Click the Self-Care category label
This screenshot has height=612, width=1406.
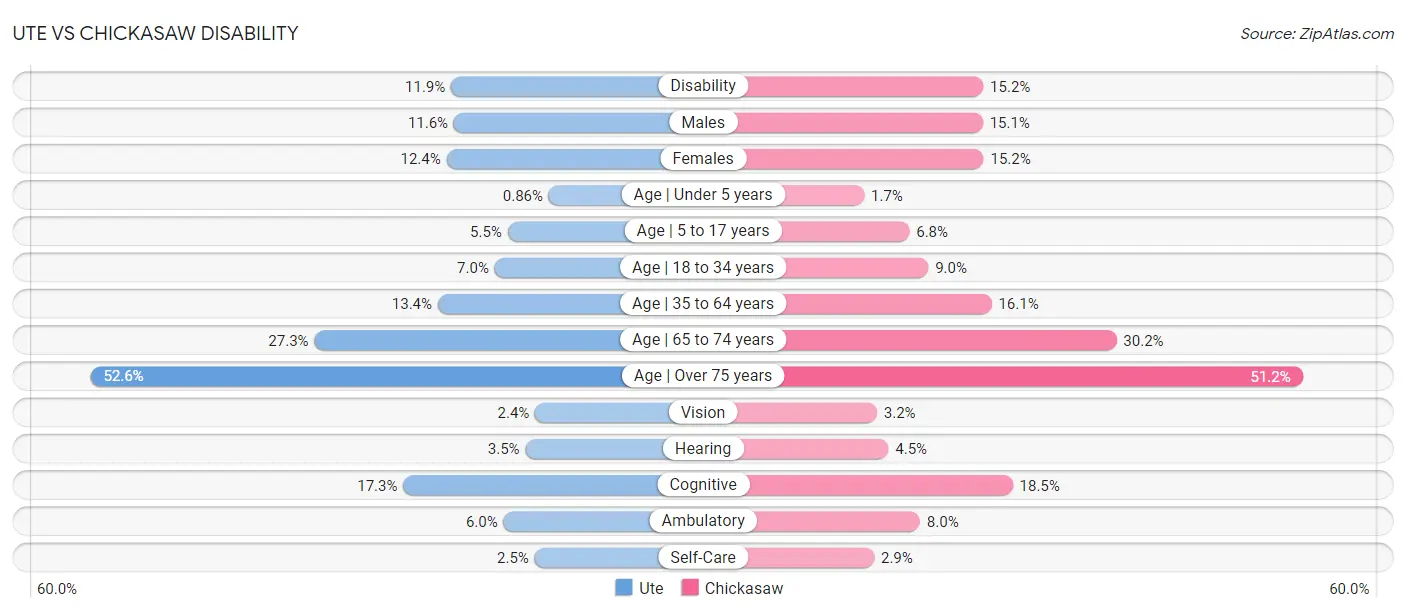tap(703, 557)
